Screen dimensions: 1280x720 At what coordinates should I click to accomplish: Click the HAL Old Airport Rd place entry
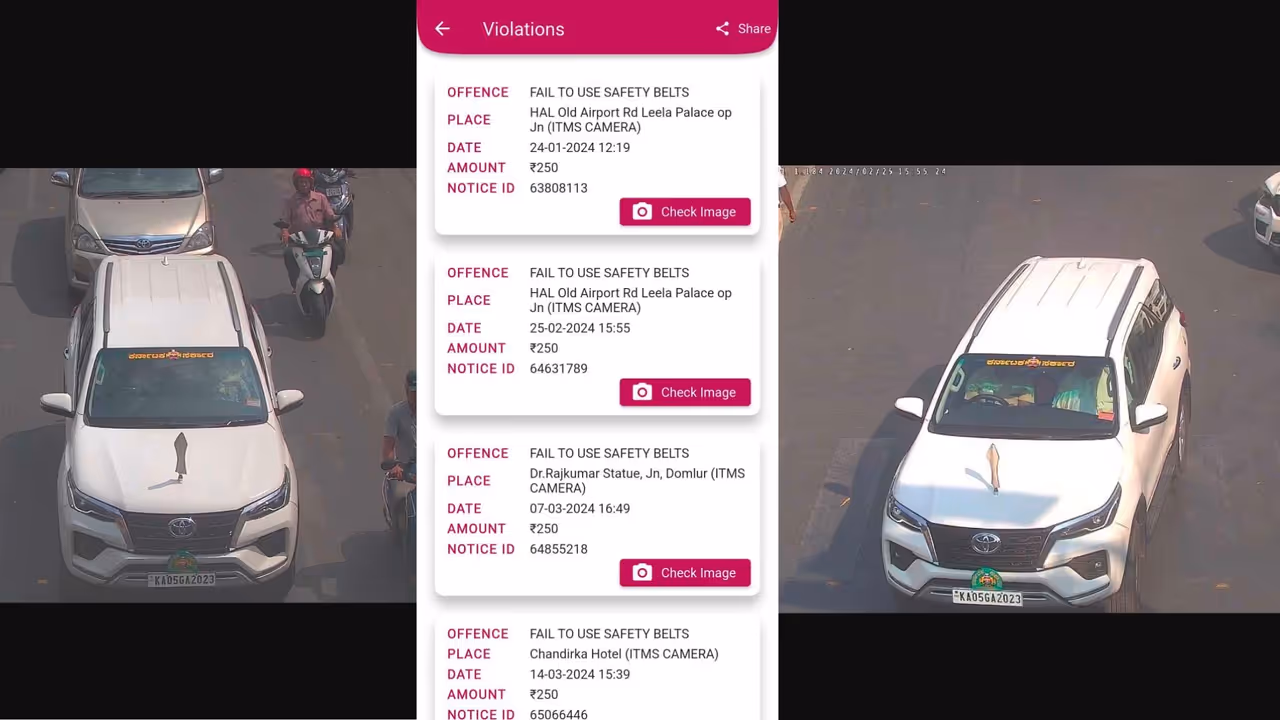click(x=630, y=120)
